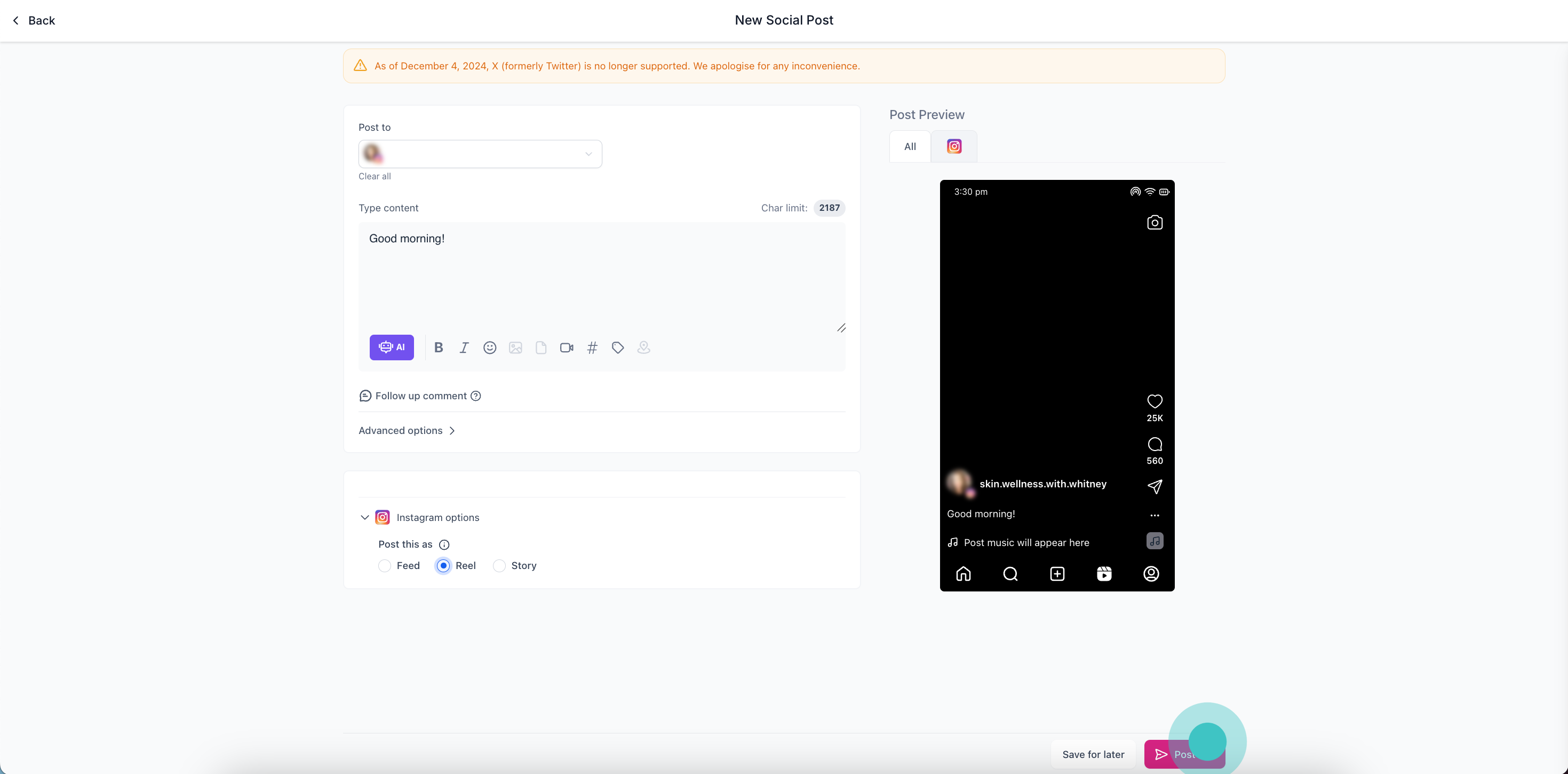Switch to the Instagram preview tab
This screenshot has width=1568, height=774.
pyautogui.click(x=954, y=146)
